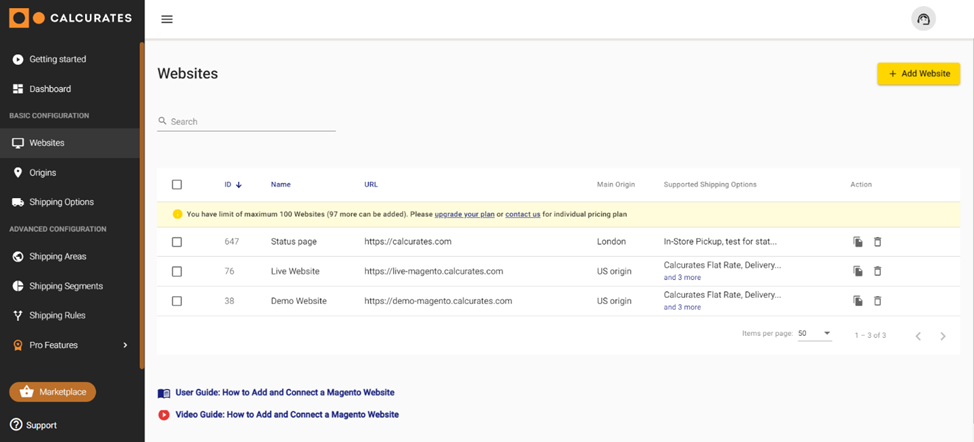The image size is (974, 442).
Task: Sort table by URL column
Action: pos(371,184)
